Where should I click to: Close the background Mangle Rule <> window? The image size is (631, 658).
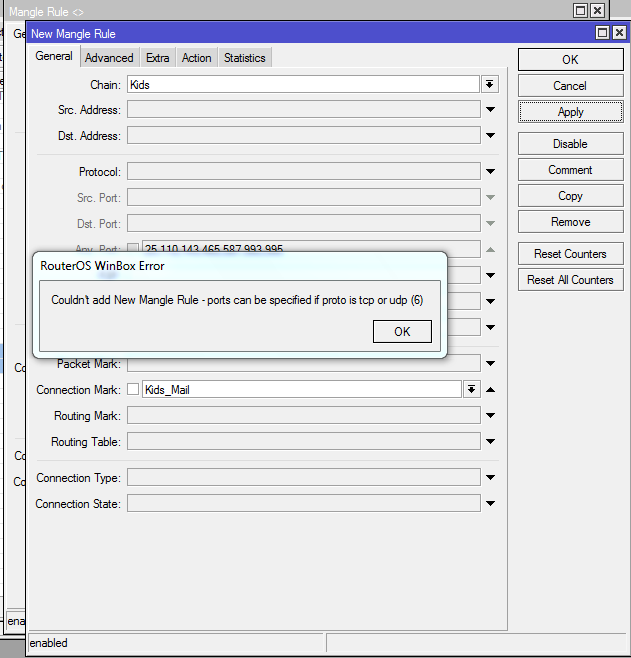point(597,10)
